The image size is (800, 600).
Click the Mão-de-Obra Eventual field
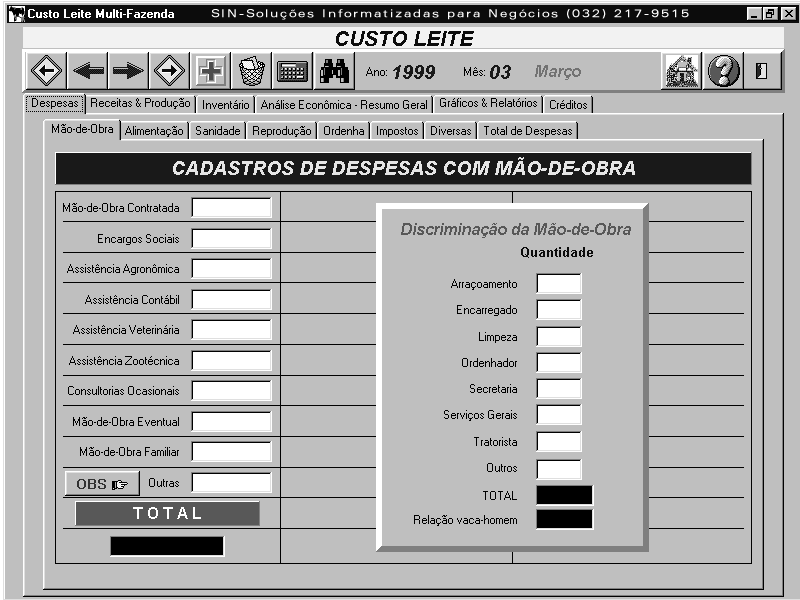pos(232,421)
